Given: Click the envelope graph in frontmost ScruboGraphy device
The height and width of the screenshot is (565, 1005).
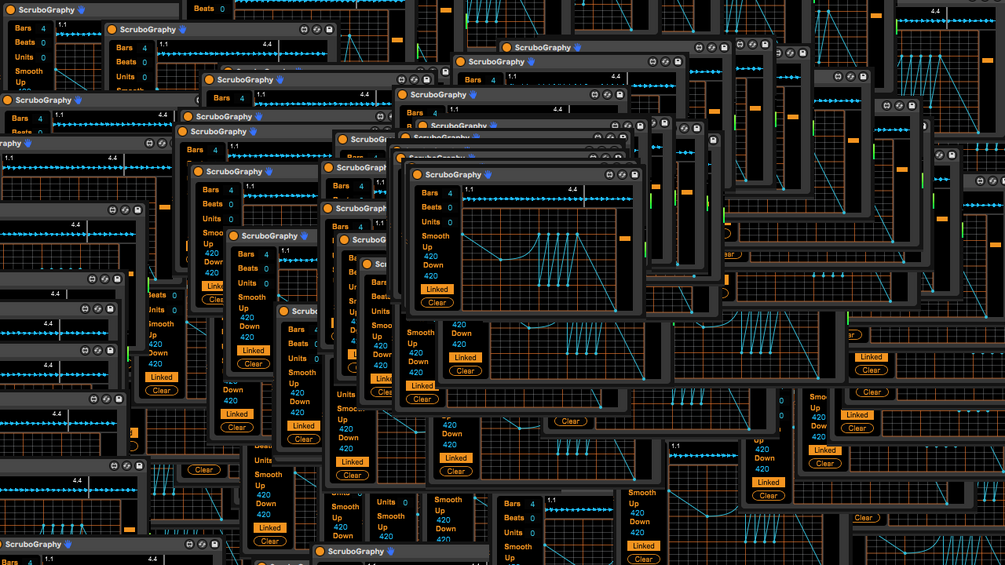Looking at the screenshot, I should pyautogui.click(x=539, y=260).
